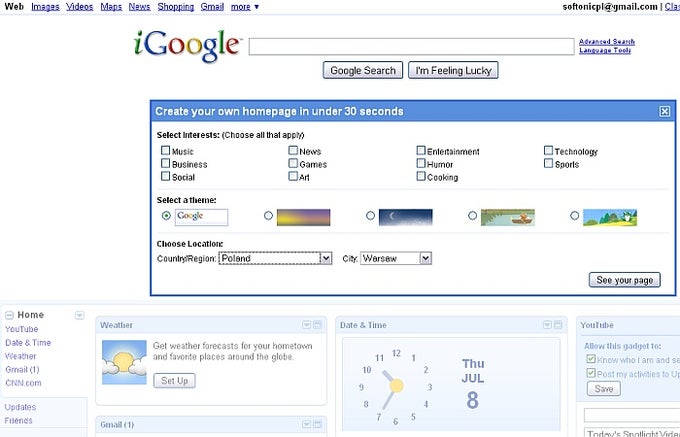Select the night sky moon theme radio button
This screenshot has height=437, width=680.
[370, 215]
